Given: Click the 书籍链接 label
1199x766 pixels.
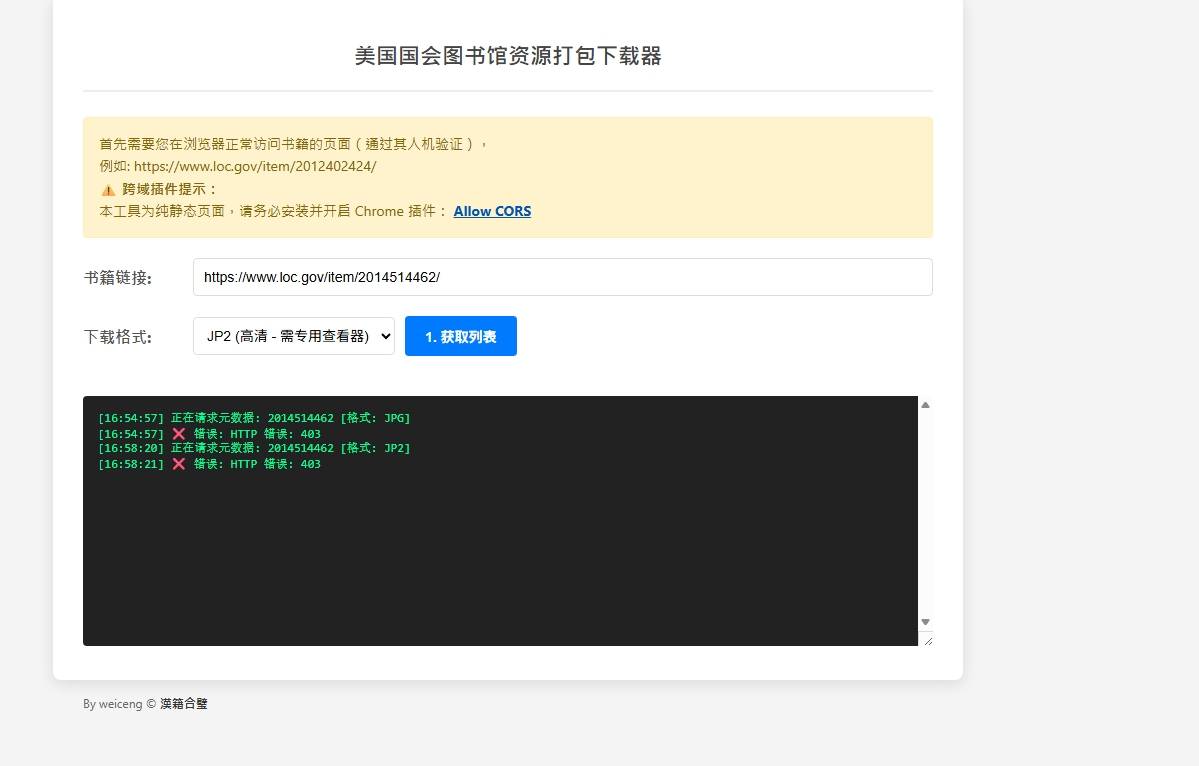Looking at the screenshot, I should coord(118,278).
